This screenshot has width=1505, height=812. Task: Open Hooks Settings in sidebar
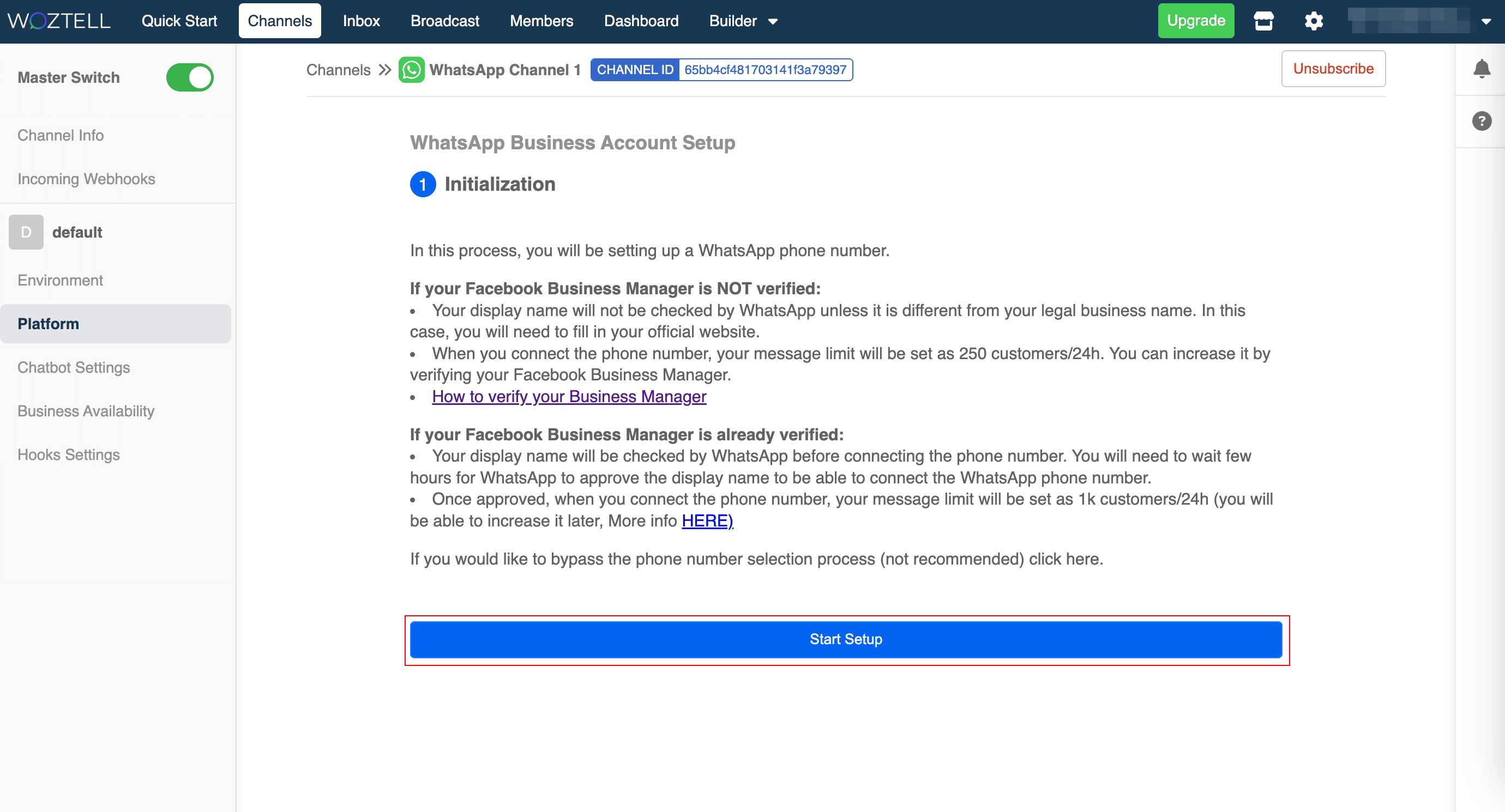click(68, 455)
